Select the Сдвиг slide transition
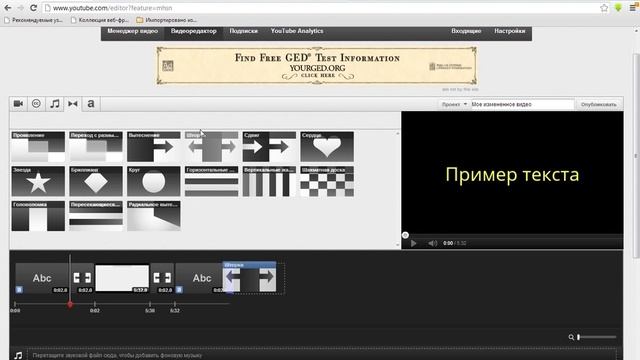Screen dimensions: 640x360 coord(269,147)
